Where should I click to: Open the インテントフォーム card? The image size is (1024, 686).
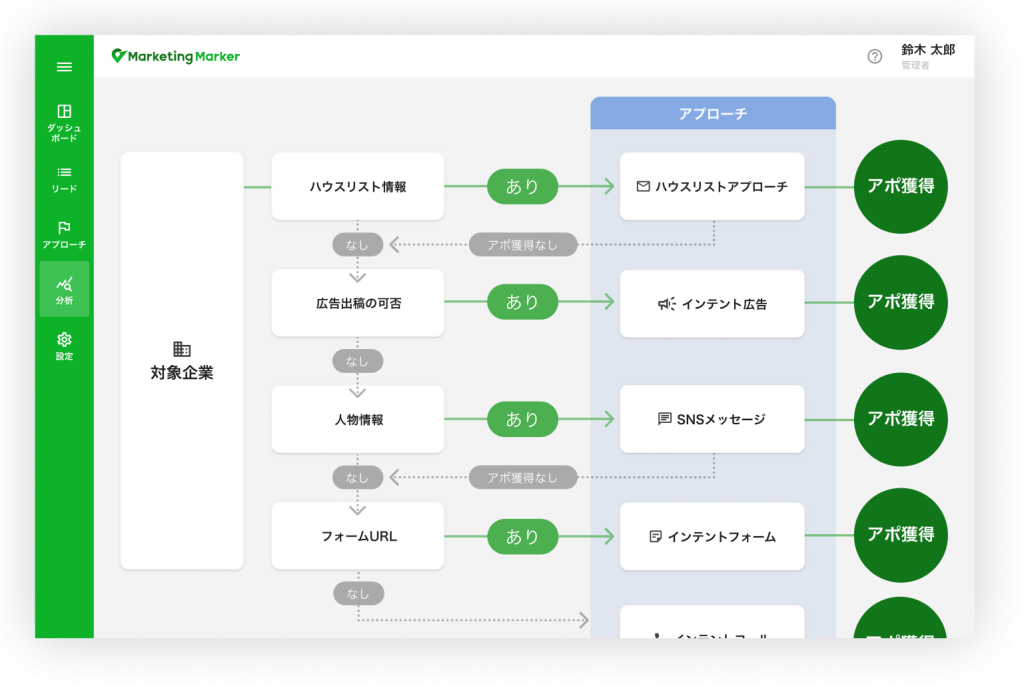[x=712, y=536]
